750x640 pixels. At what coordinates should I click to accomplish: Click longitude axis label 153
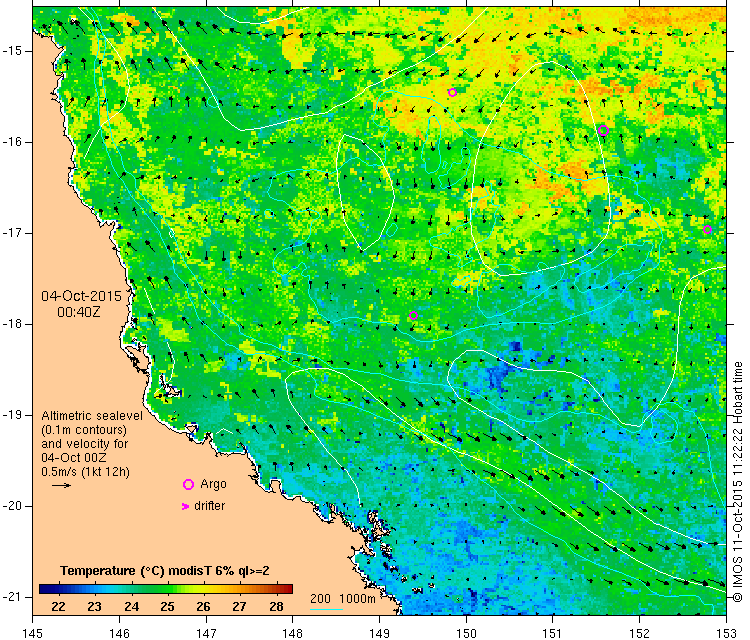pos(726,633)
